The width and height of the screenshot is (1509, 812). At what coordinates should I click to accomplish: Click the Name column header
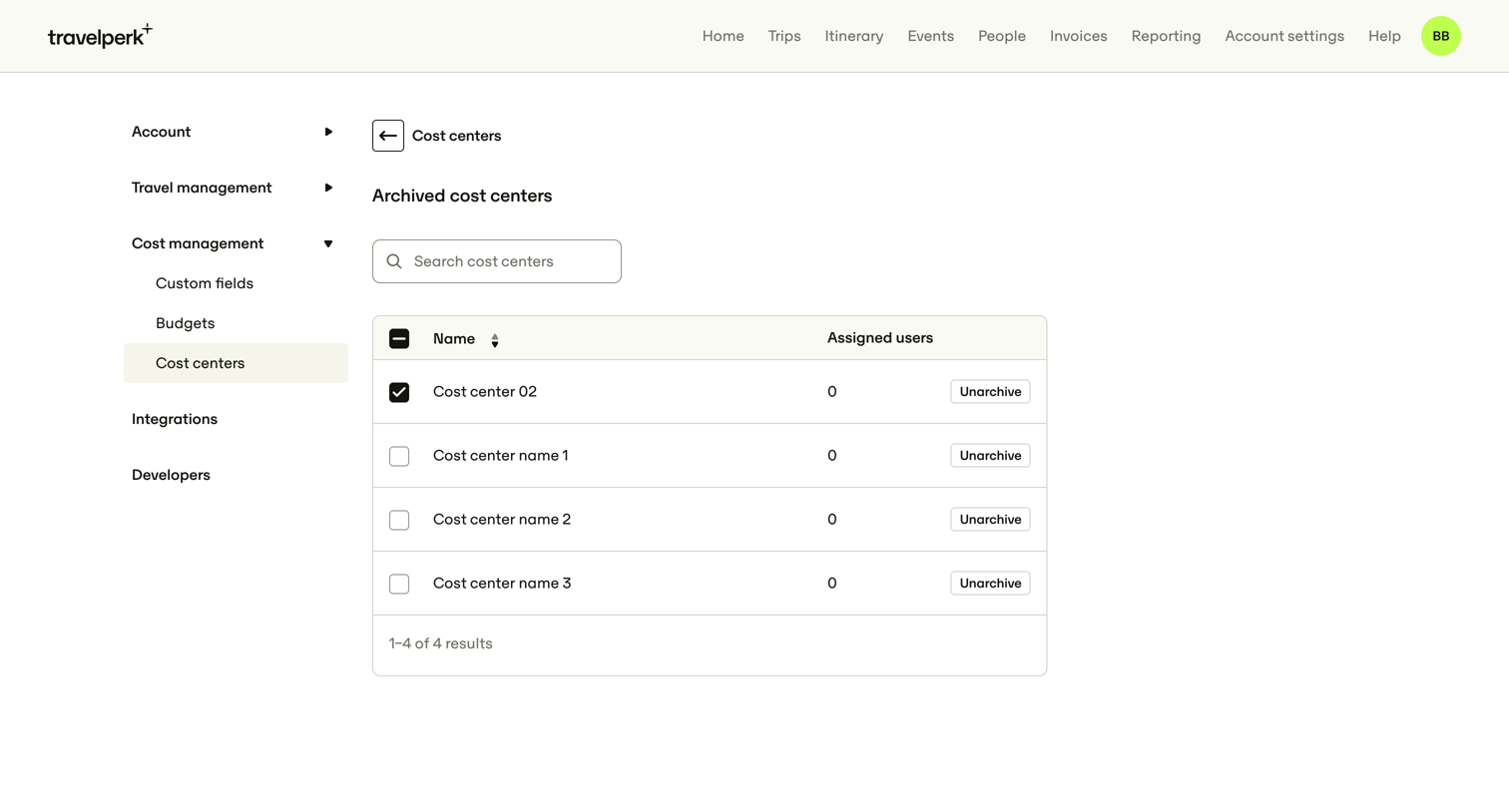tap(454, 339)
